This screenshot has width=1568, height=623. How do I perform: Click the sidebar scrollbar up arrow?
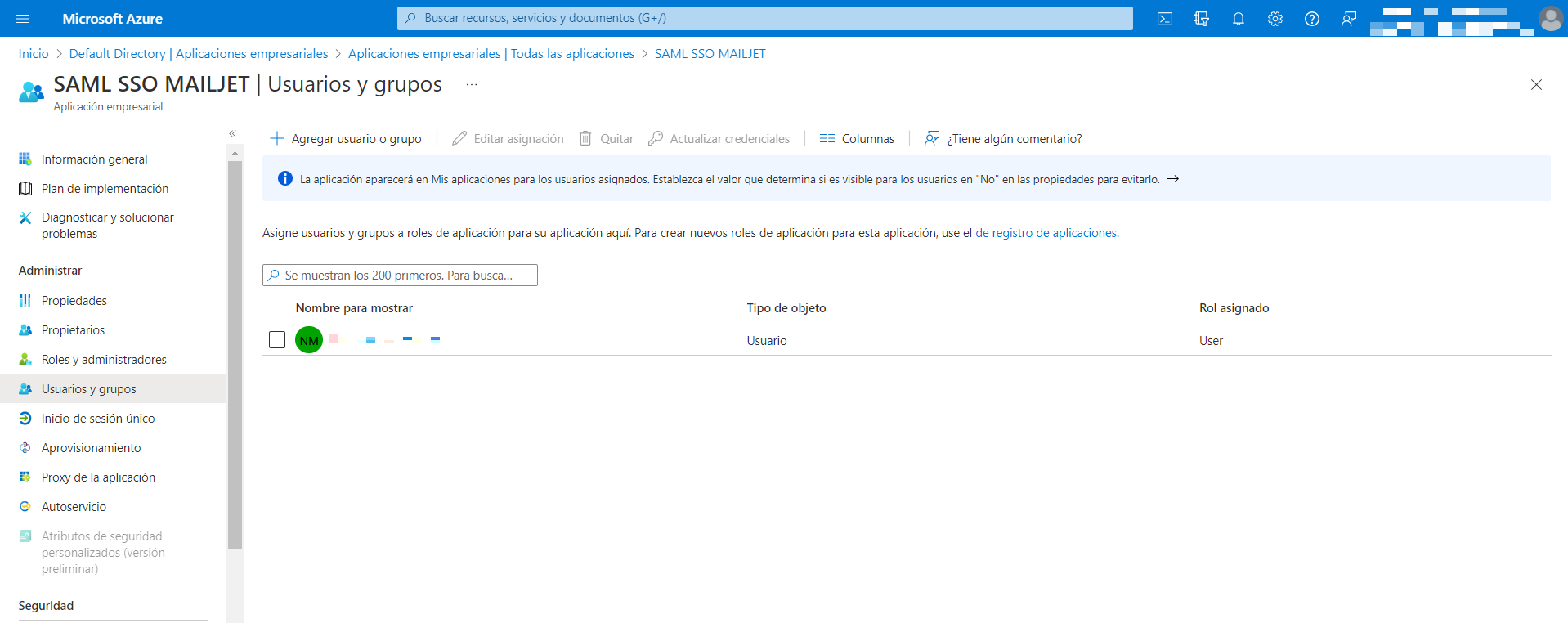(235, 153)
